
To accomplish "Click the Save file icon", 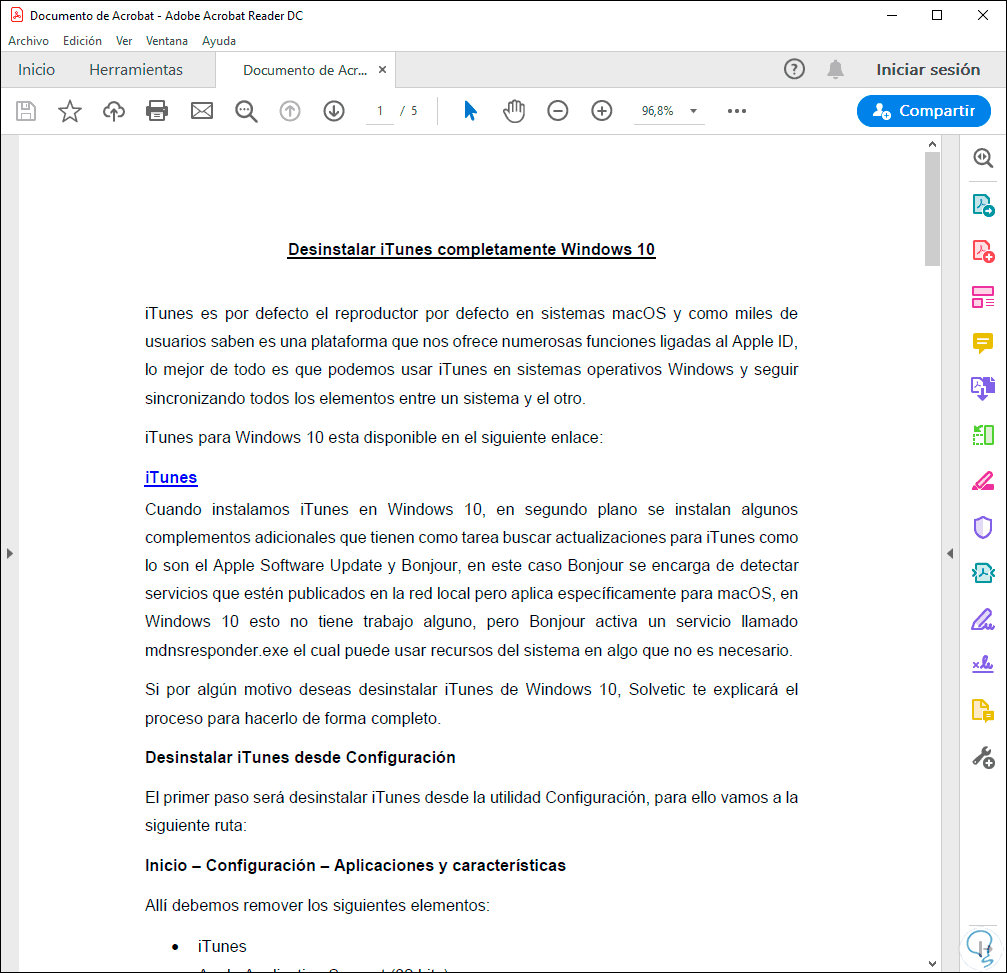I will (x=26, y=111).
